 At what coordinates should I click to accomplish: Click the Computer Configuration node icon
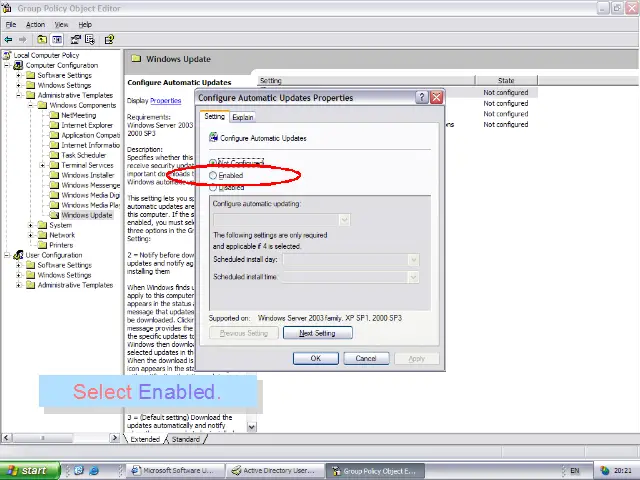tap(18, 65)
